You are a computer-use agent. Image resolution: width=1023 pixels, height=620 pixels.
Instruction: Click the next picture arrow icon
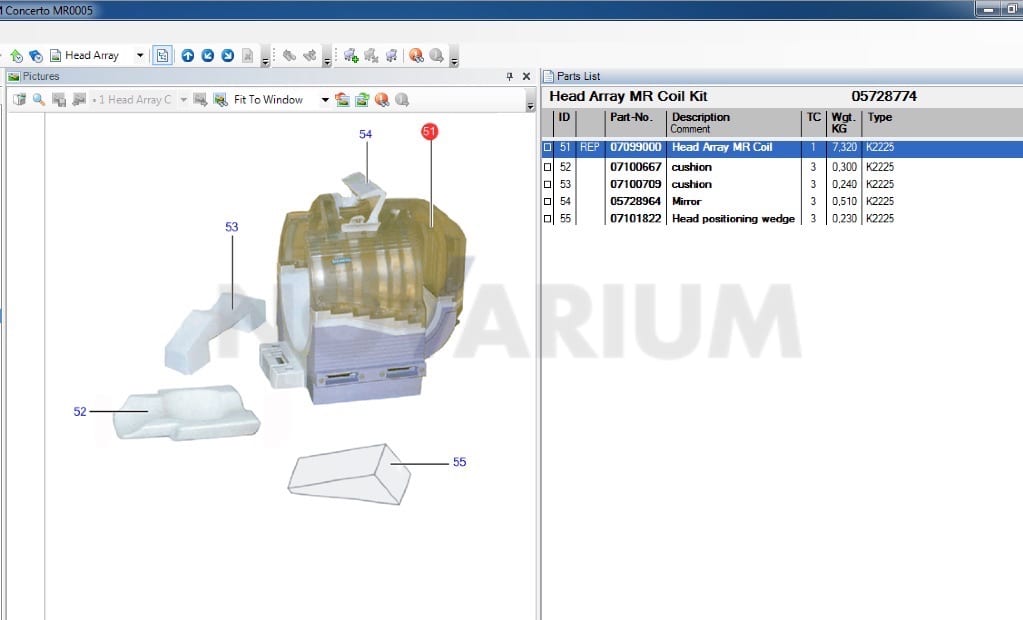(200, 100)
